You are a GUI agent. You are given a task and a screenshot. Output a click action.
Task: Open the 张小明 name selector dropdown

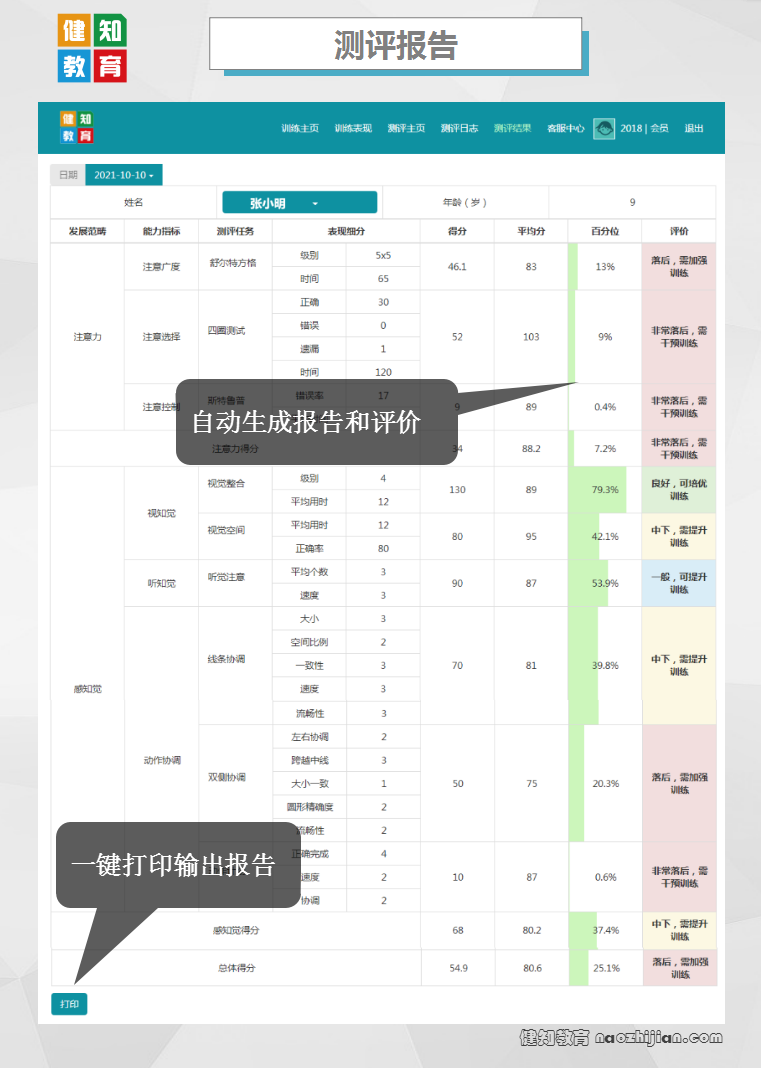click(299, 203)
